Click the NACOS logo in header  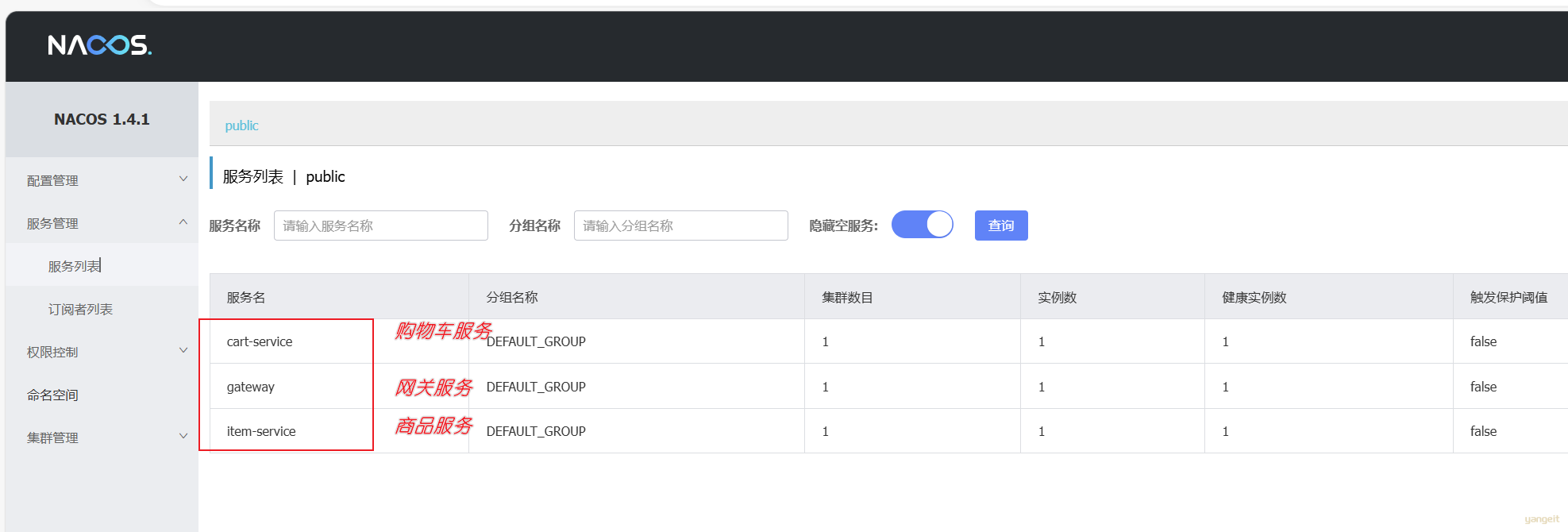(99, 45)
